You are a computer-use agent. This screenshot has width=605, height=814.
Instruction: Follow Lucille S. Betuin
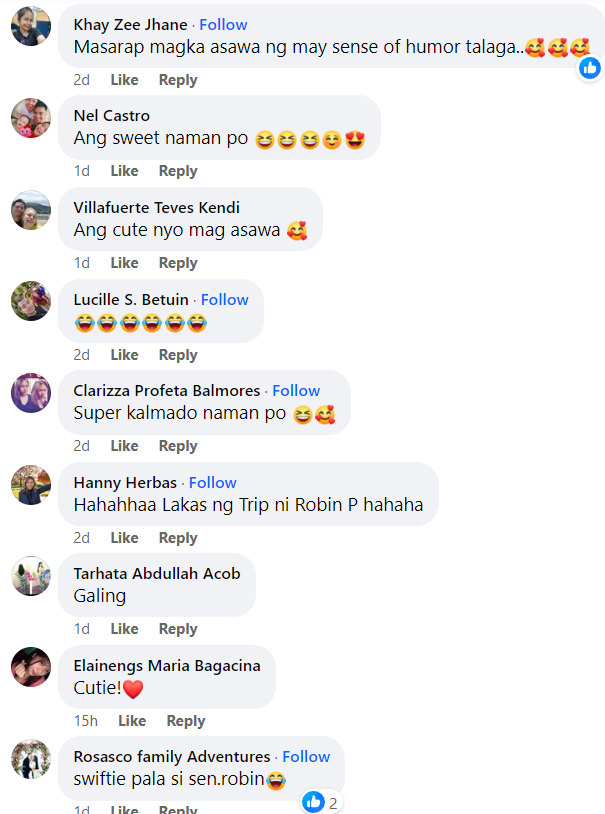[x=225, y=300]
